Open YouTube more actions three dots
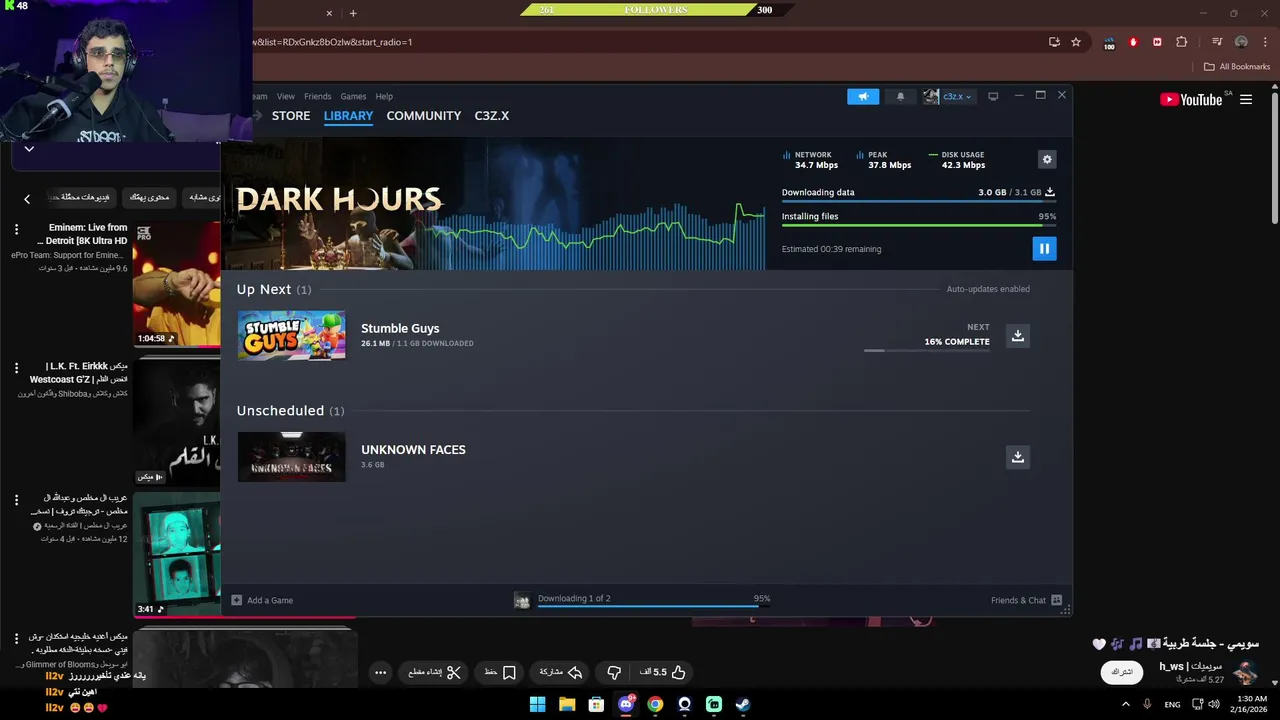 click(x=380, y=673)
